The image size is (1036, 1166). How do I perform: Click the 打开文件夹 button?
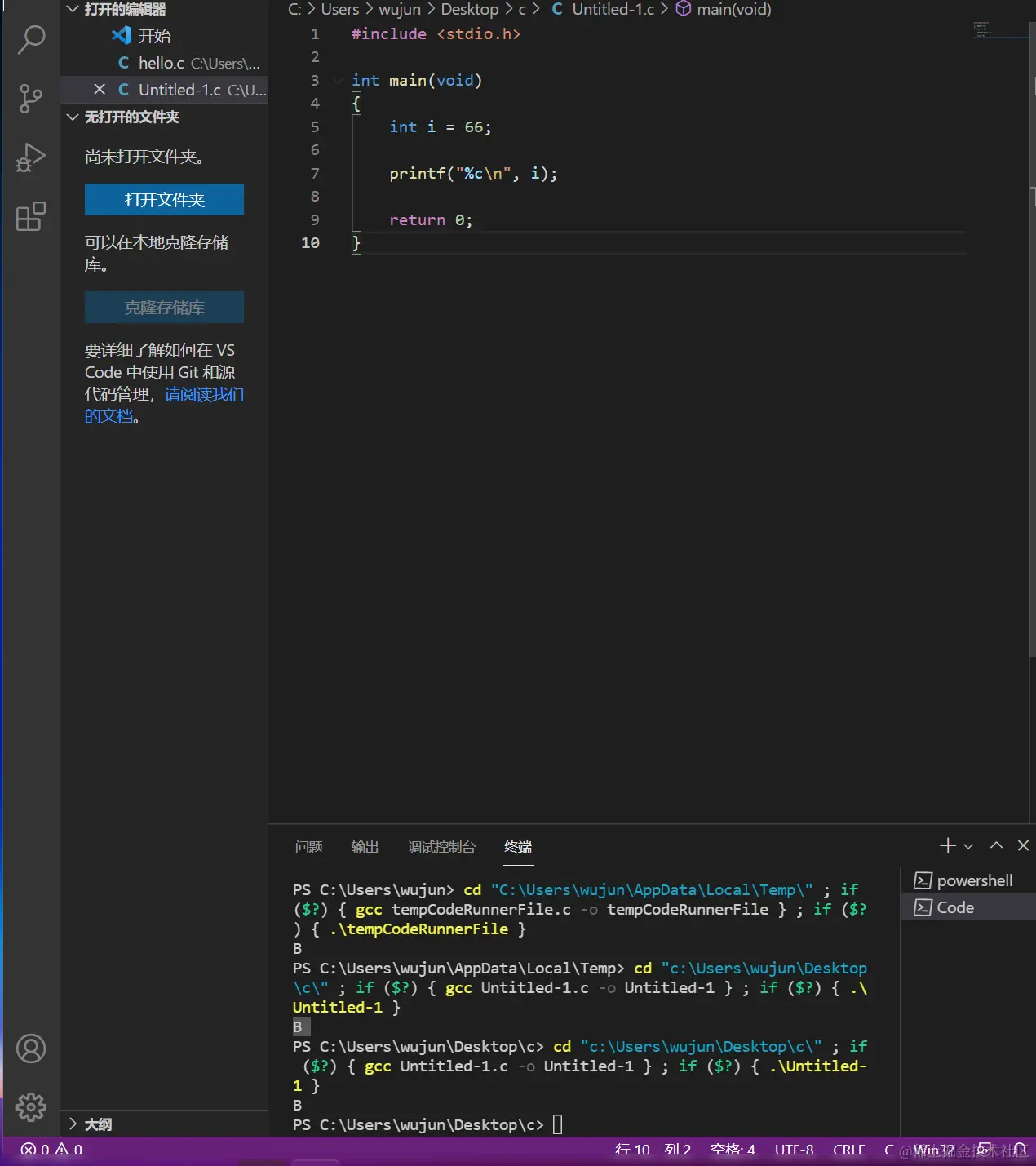164,199
